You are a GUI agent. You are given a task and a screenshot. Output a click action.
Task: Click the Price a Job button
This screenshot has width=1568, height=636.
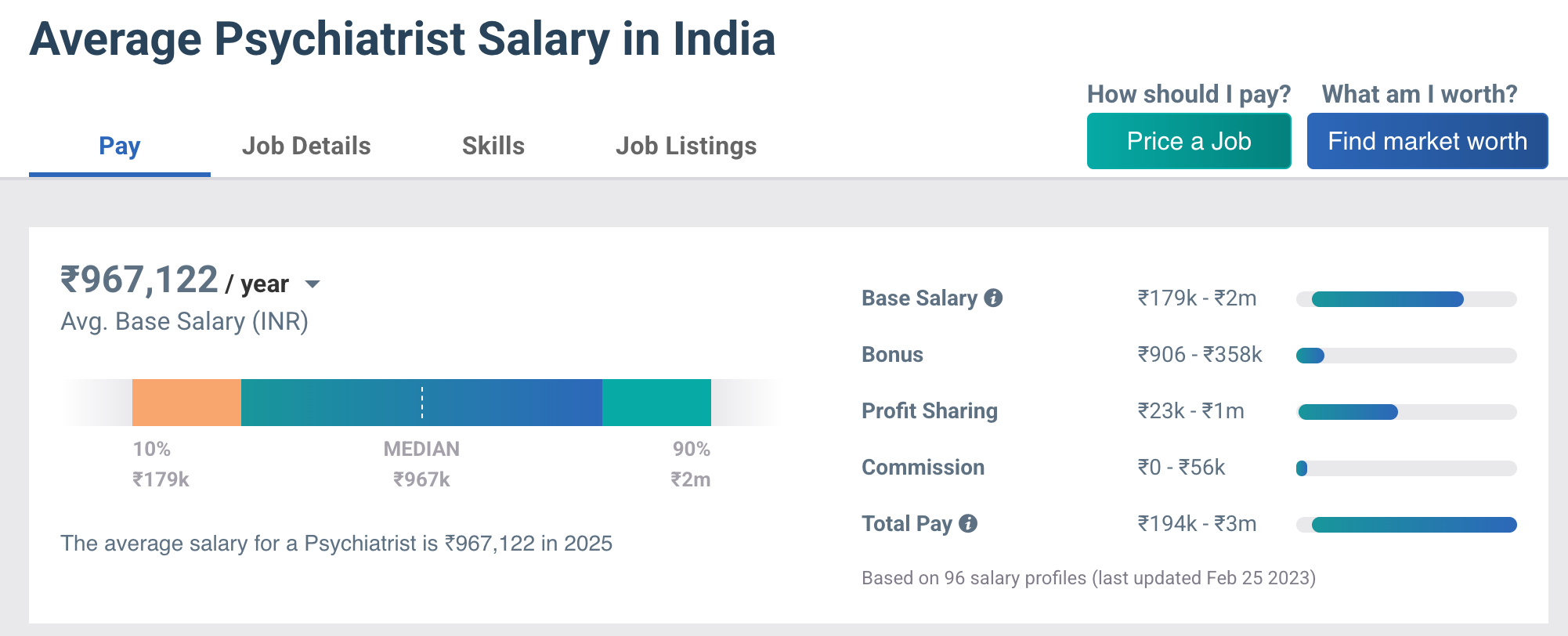[x=1188, y=141]
